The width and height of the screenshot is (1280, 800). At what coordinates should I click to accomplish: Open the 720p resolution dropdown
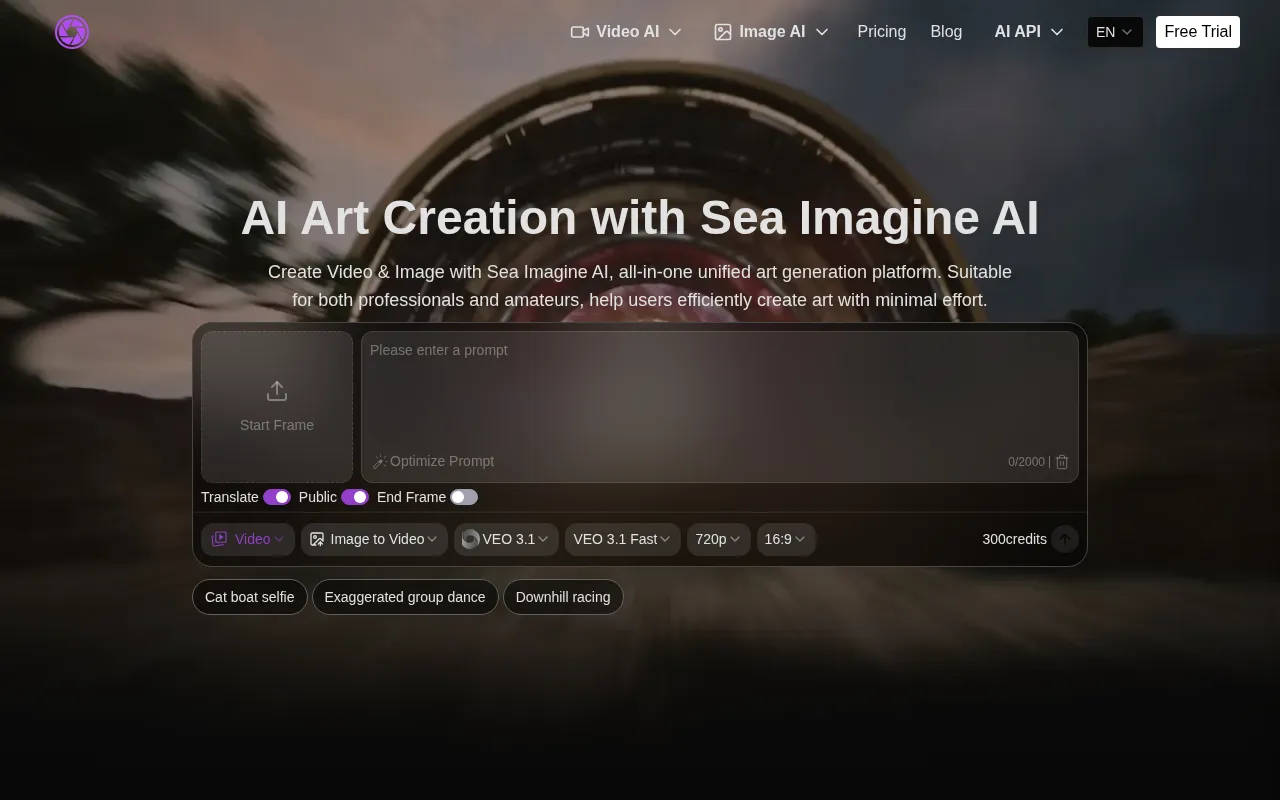(x=718, y=539)
